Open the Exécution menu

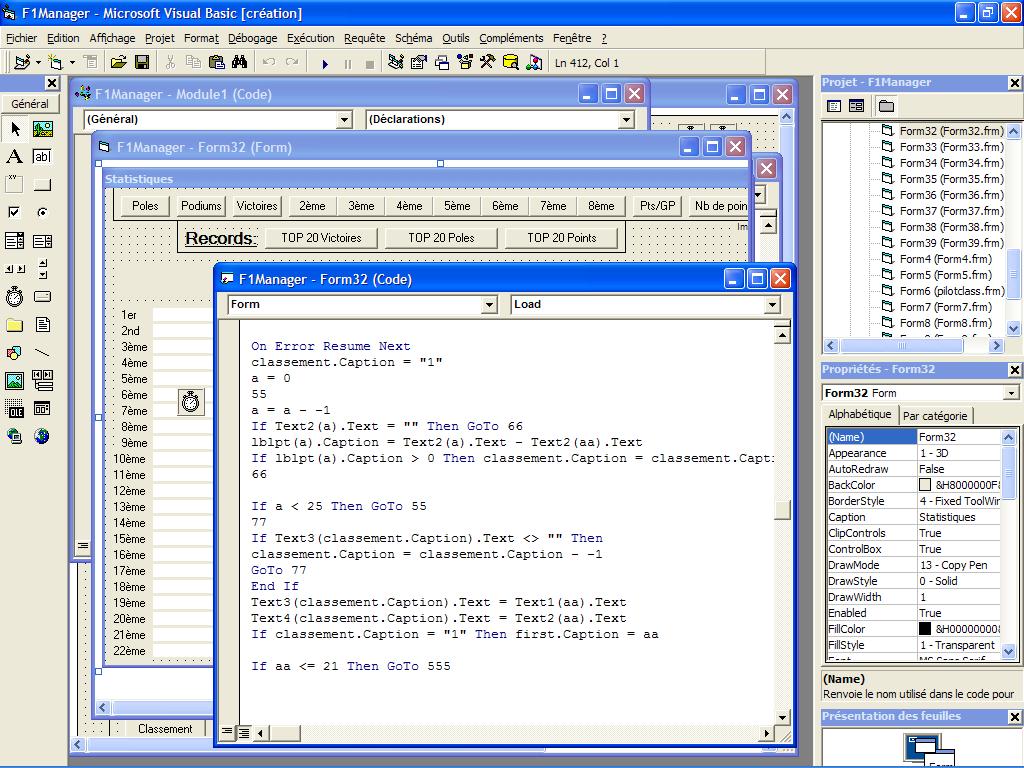point(311,39)
